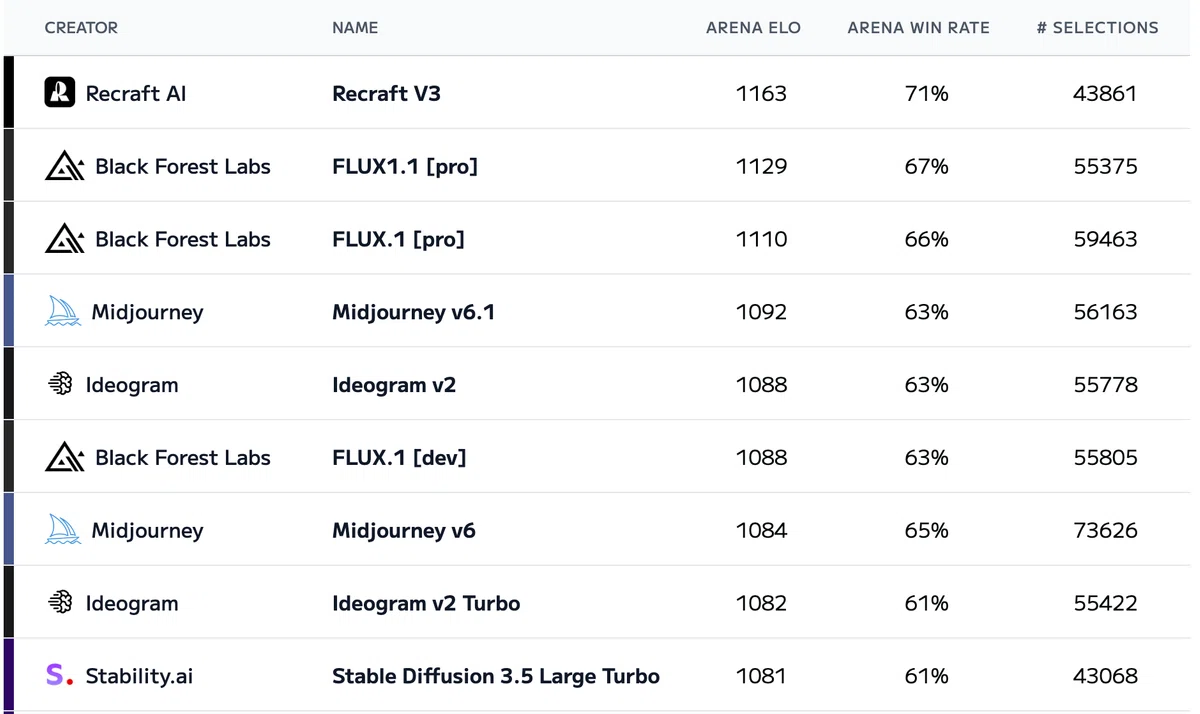Click the Ideogram brain icon beside Ideogram v2
This screenshot has width=1200, height=714.
click(x=60, y=384)
